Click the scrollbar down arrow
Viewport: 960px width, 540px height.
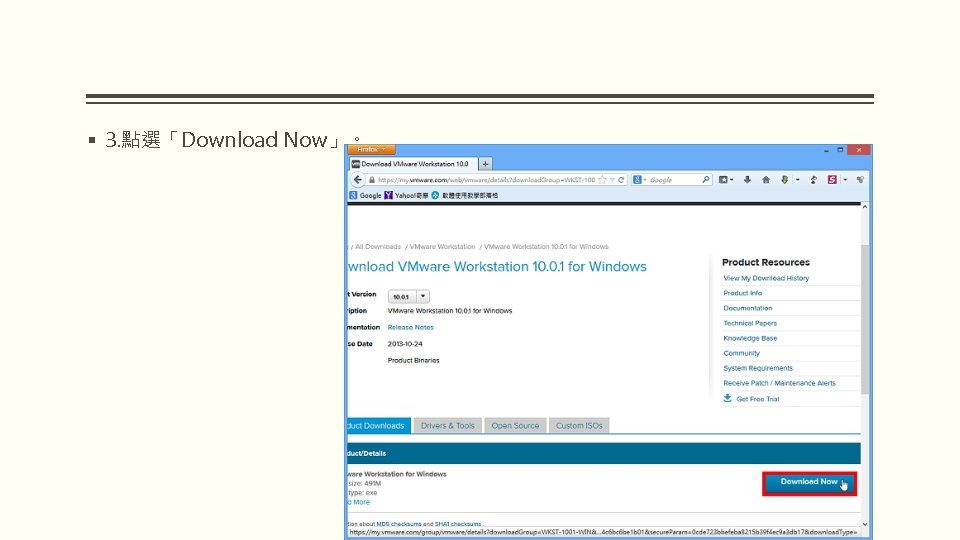[x=864, y=524]
